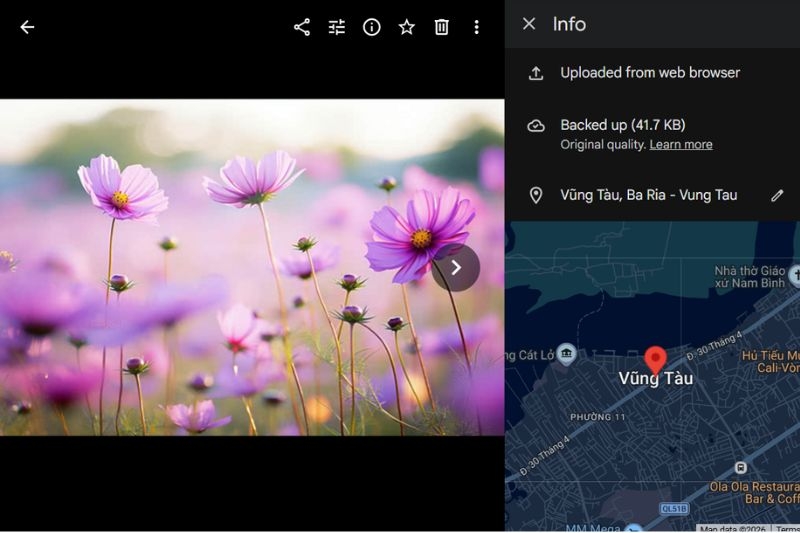Click the red map pin marker
The image size is (800, 533).
click(x=655, y=360)
